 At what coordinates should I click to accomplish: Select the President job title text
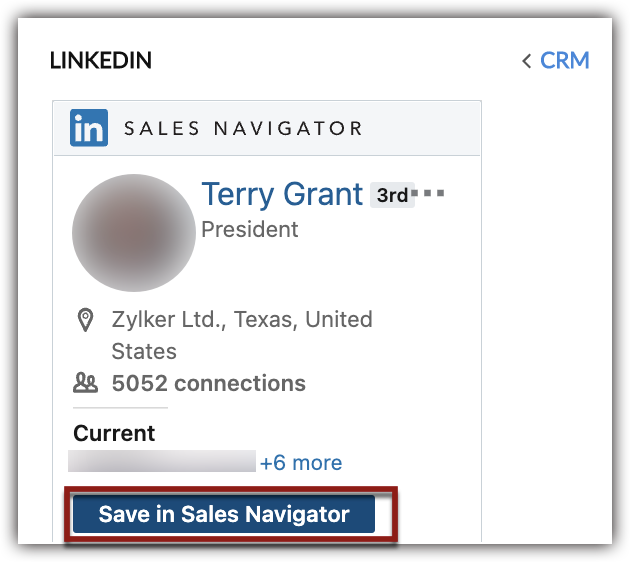[x=250, y=229]
